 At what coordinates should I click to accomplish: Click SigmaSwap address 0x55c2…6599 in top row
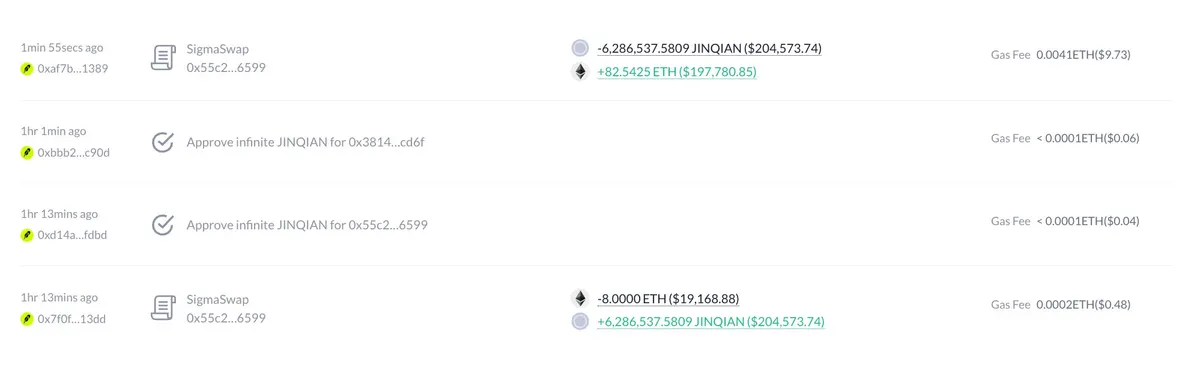(x=226, y=68)
